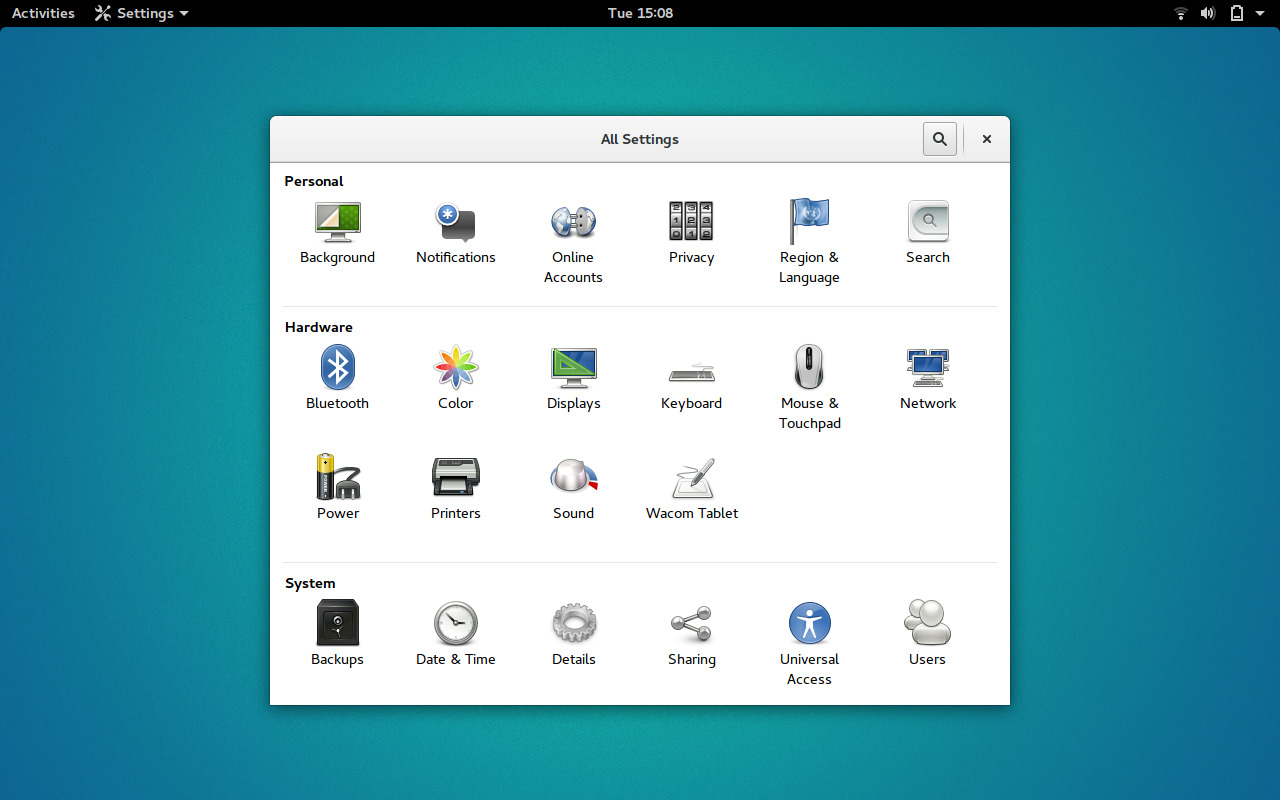Open Users settings
This screenshot has width=1280, height=800.
coord(927,634)
